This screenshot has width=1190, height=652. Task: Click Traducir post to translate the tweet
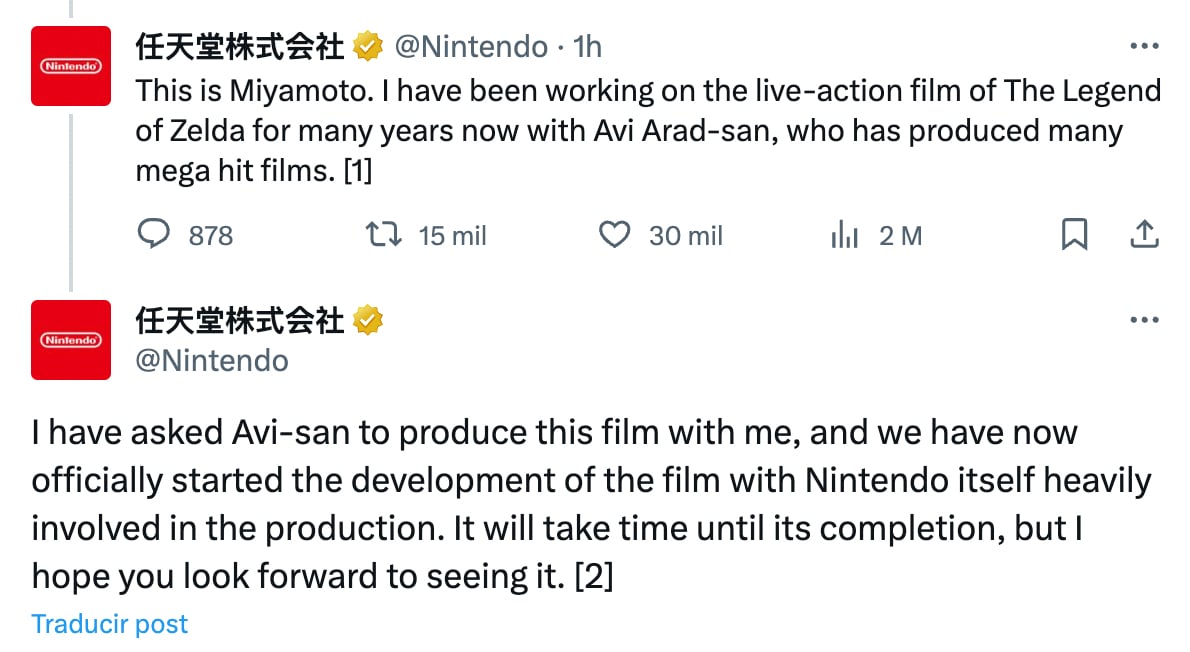(109, 623)
